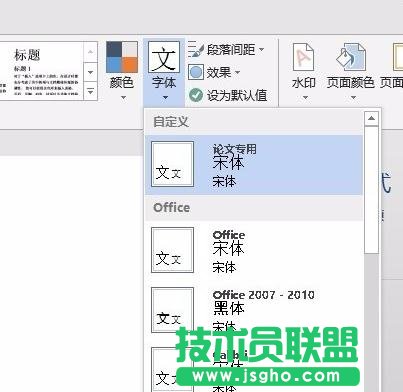This screenshot has height=392, width=403.
Task: Click the 效果 circle icon
Action: pyautogui.click(x=196, y=72)
